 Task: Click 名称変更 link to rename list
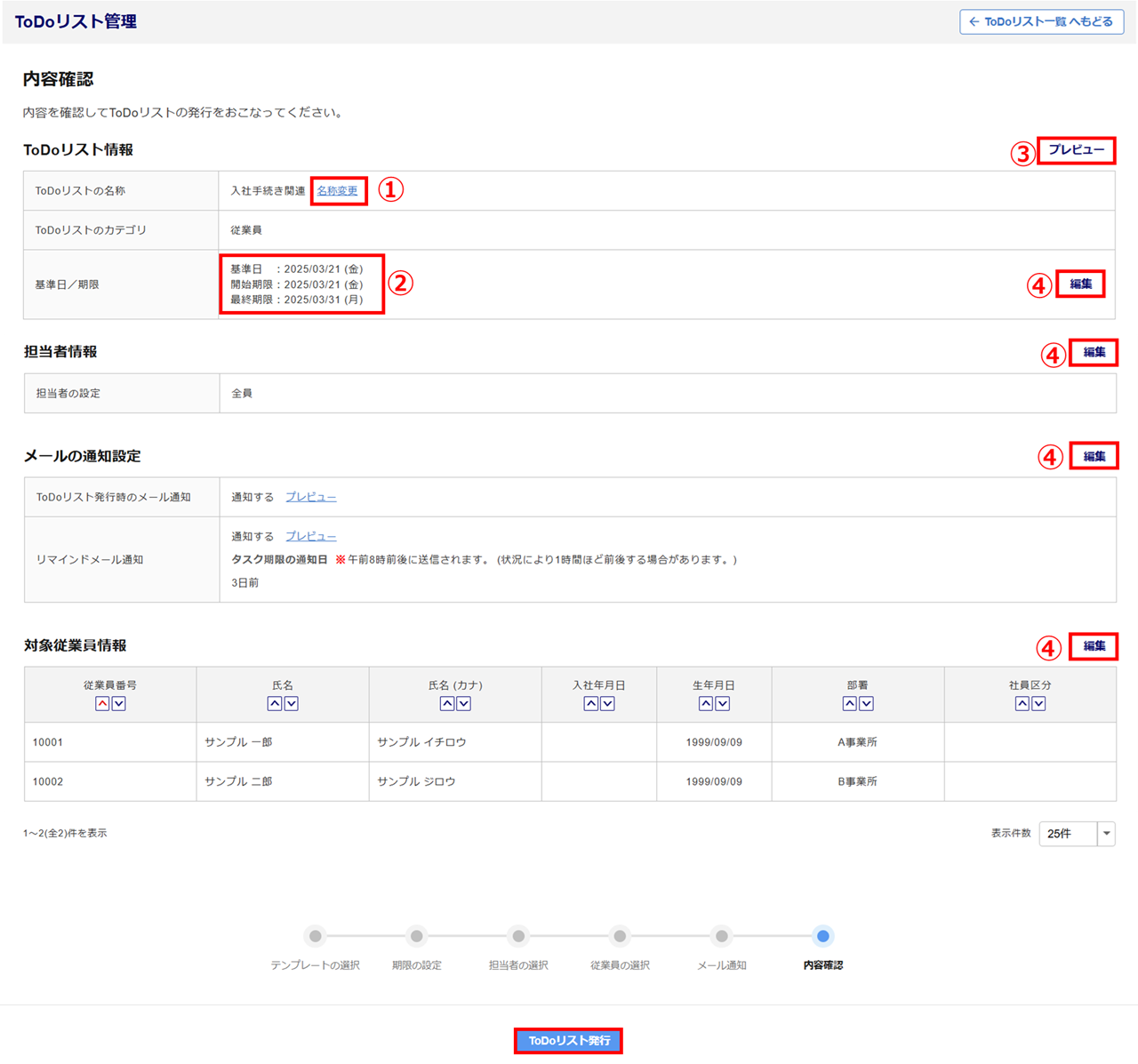337,191
